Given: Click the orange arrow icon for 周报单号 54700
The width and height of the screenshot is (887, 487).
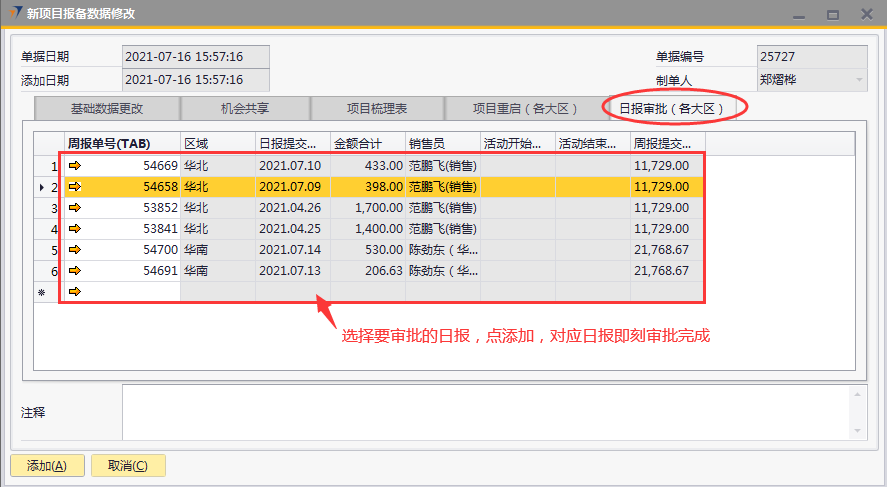Looking at the screenshot, I should (x=74, y=249).
